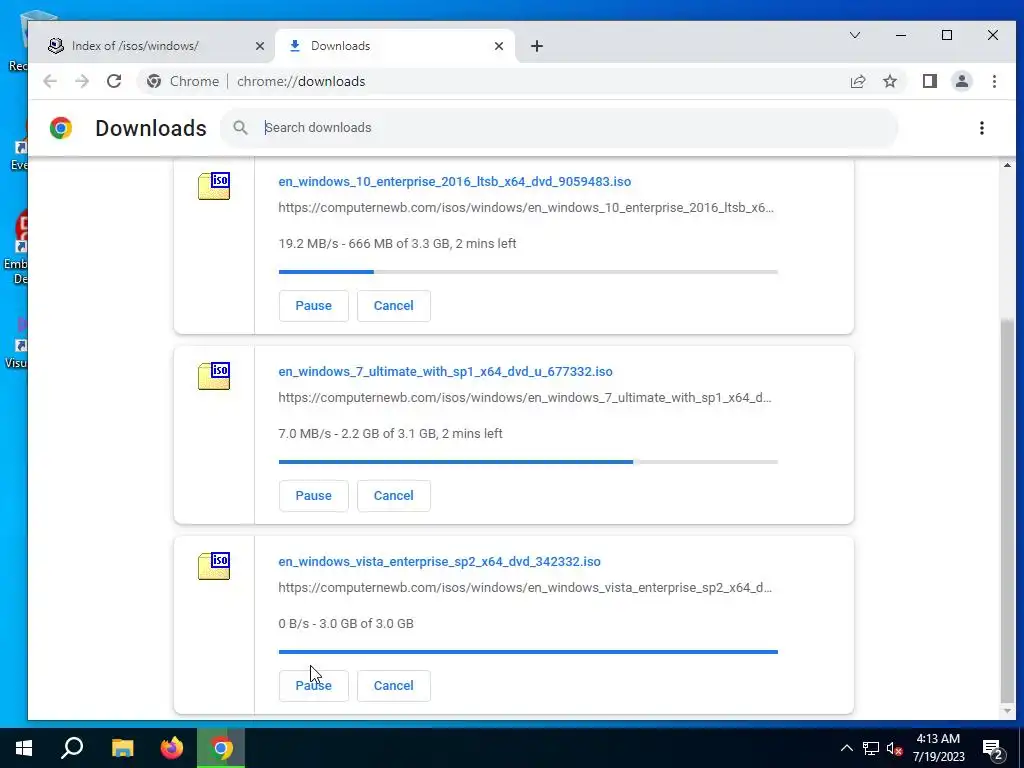Image resolution: width=1024 pixels, height=768 pixels.
Task: Launch Firefox from the taskbar
Action: point(172,748)
